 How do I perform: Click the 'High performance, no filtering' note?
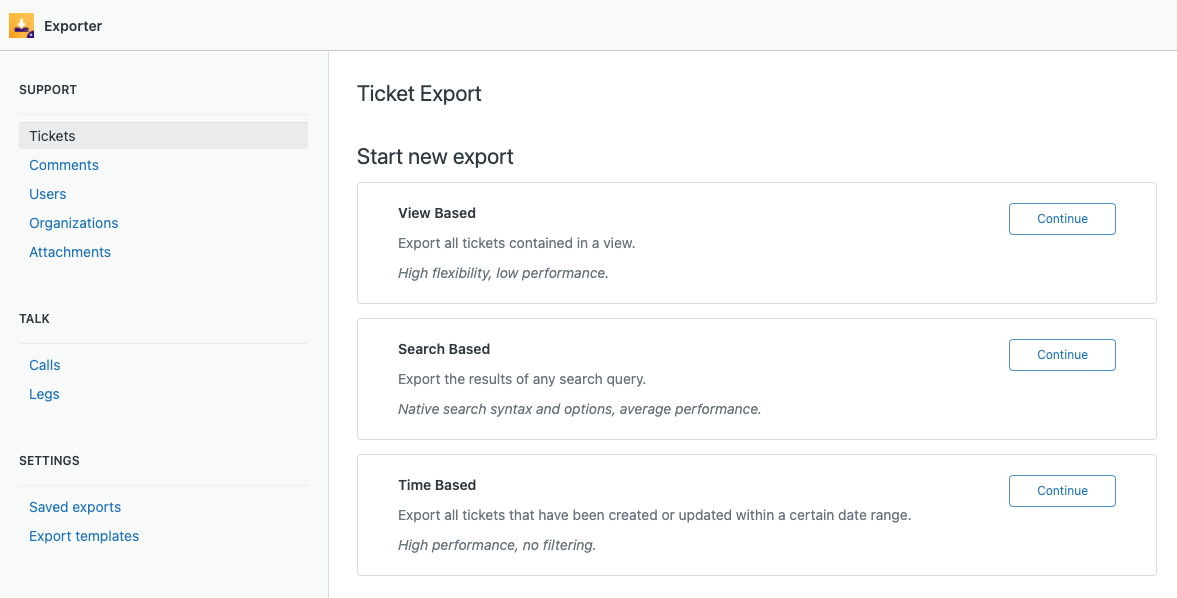coord(497,545)
